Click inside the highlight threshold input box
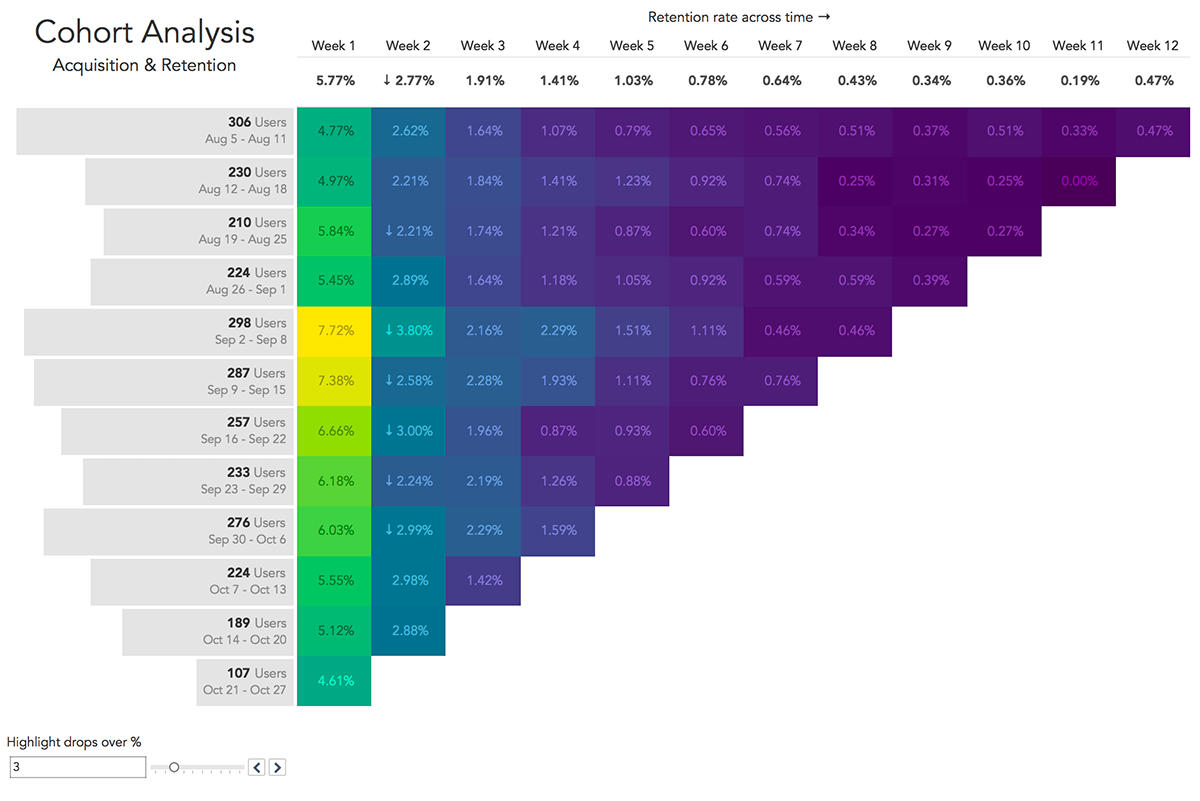 [x=77, y=766]
